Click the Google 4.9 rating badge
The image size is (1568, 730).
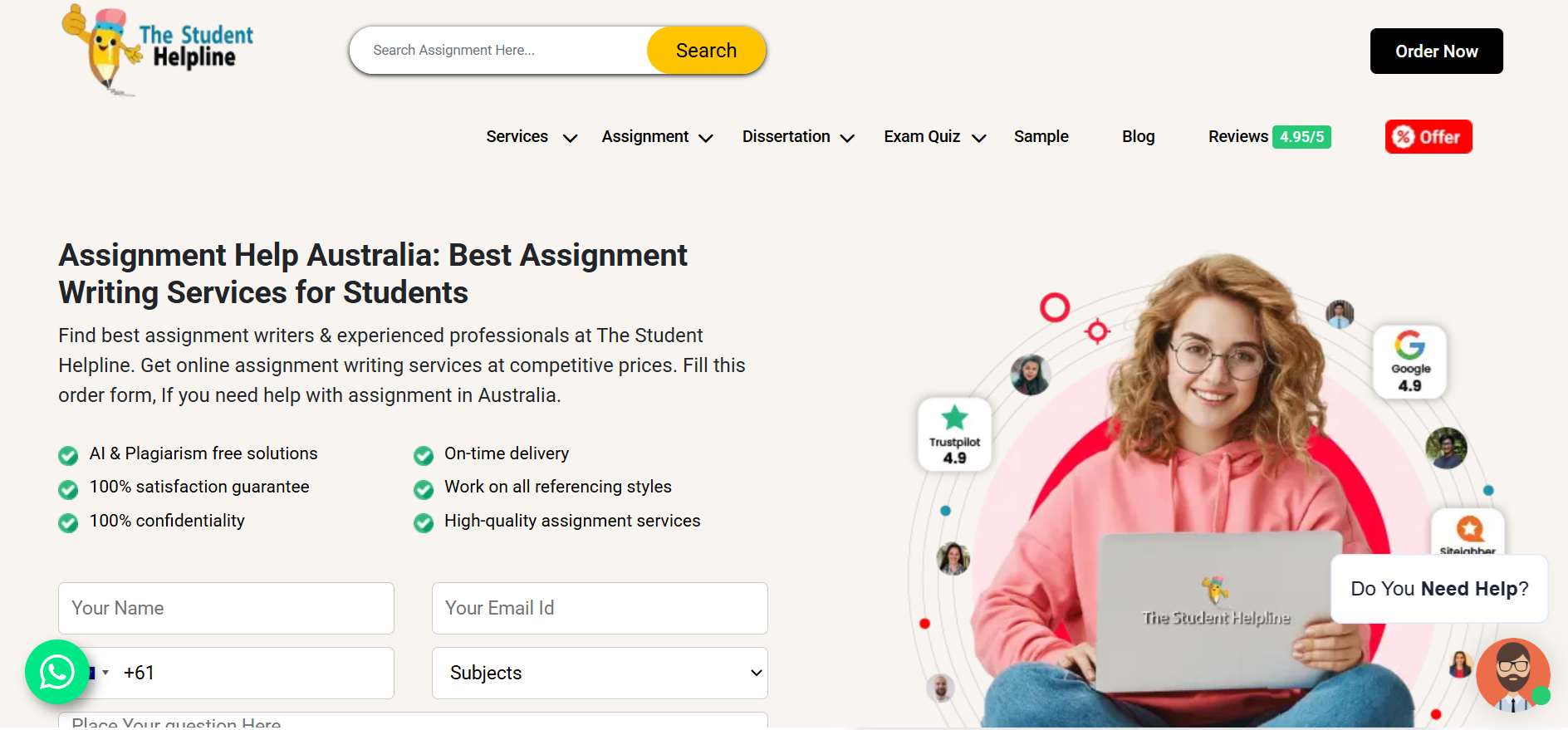coord(1409,361)
